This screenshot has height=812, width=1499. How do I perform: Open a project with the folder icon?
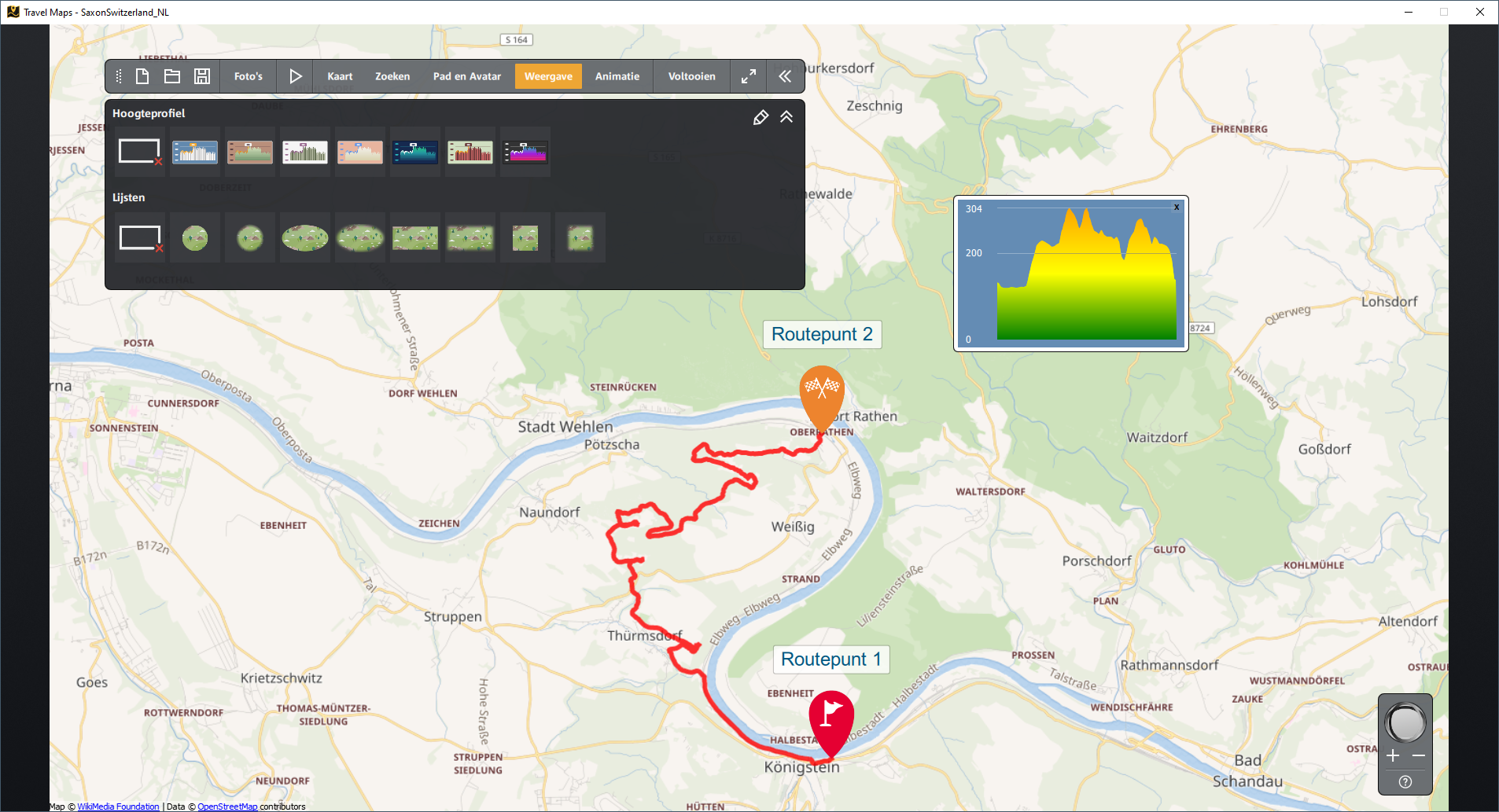[x=172, y=76]
